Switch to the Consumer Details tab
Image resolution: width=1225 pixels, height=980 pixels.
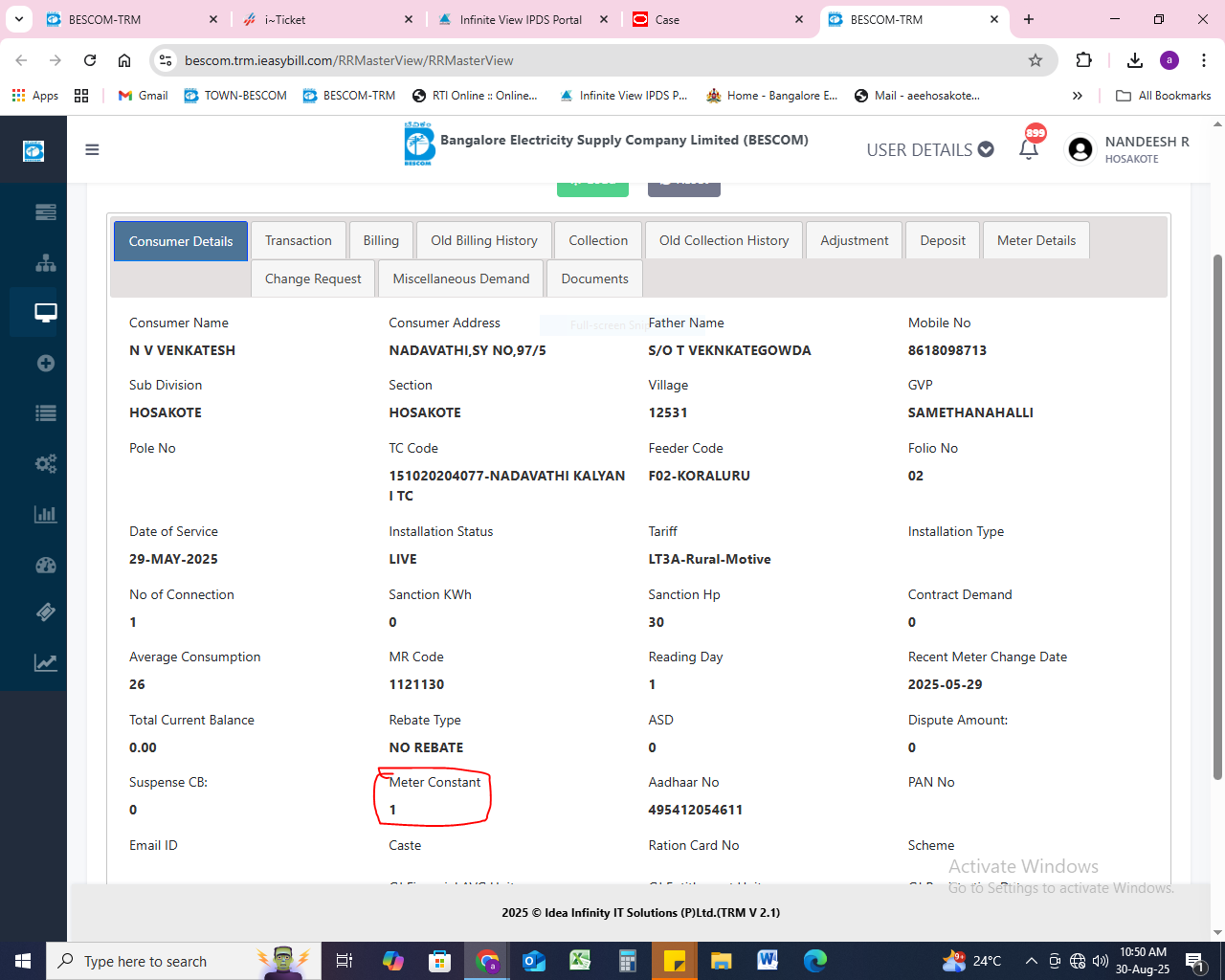pos(181,241)
